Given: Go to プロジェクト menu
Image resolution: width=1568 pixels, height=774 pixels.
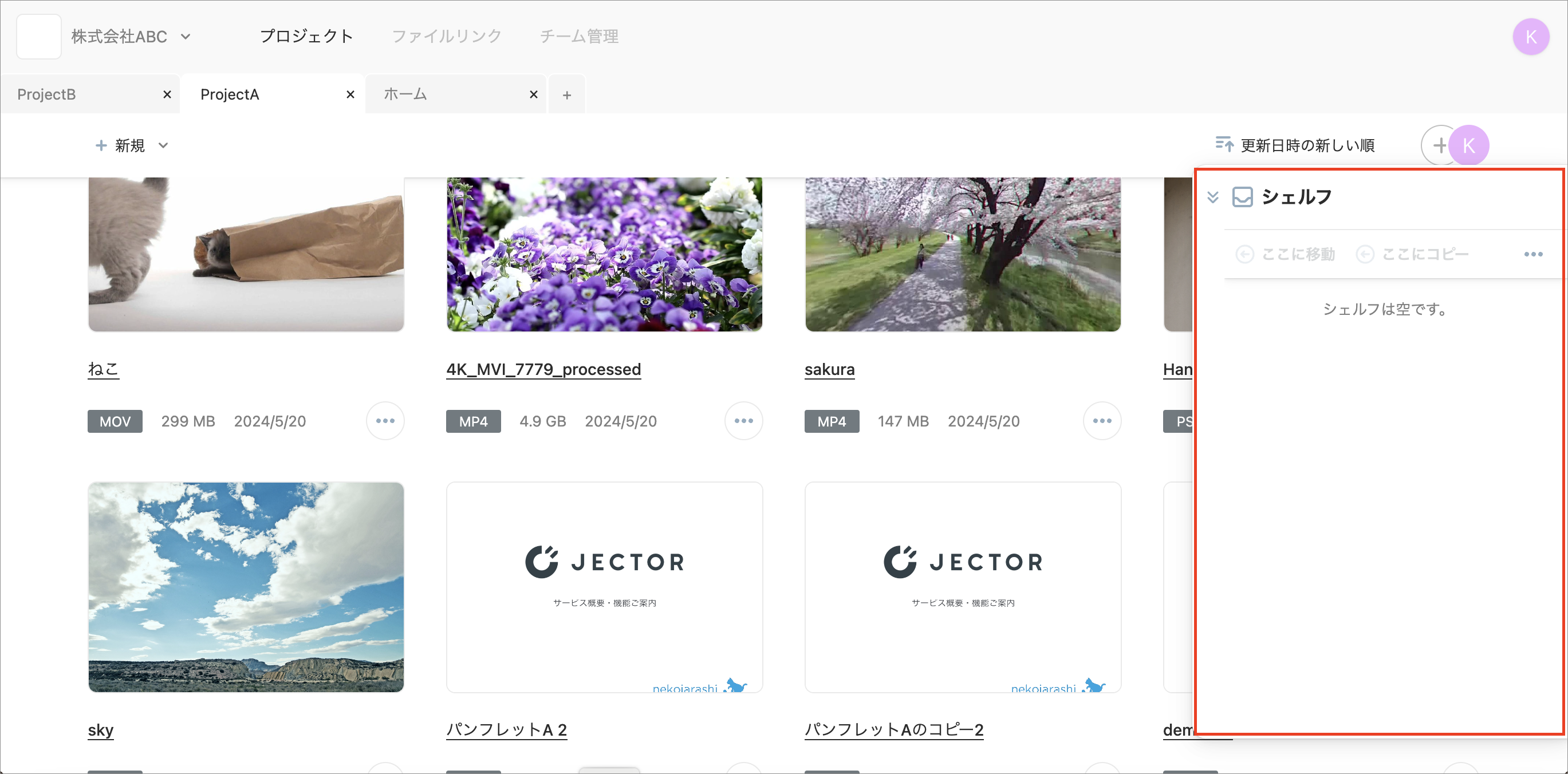Looking at the screenshot, I should (307, 37).
